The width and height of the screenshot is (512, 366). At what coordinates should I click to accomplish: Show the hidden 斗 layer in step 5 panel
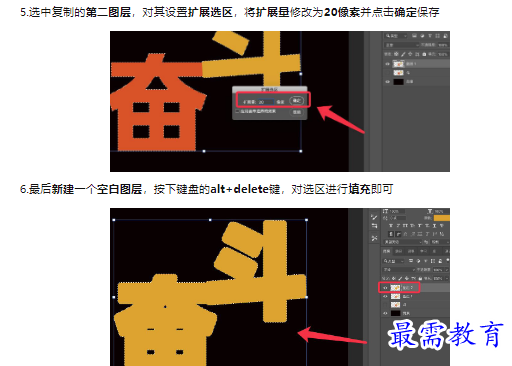click(387, 73)
